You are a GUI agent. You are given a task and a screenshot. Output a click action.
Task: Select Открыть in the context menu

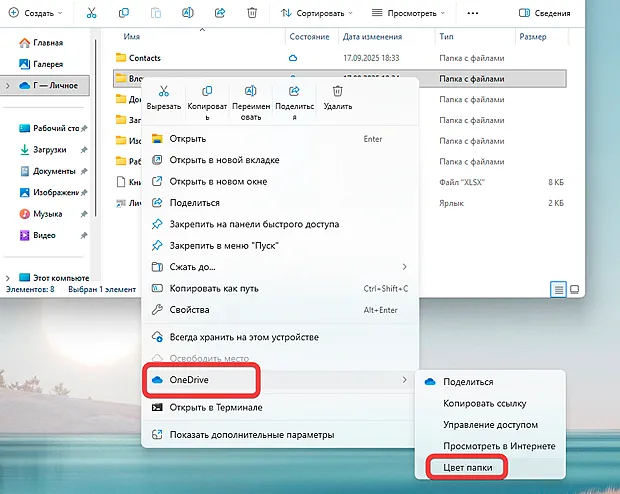pyautogui.click(x=280, y=139)
